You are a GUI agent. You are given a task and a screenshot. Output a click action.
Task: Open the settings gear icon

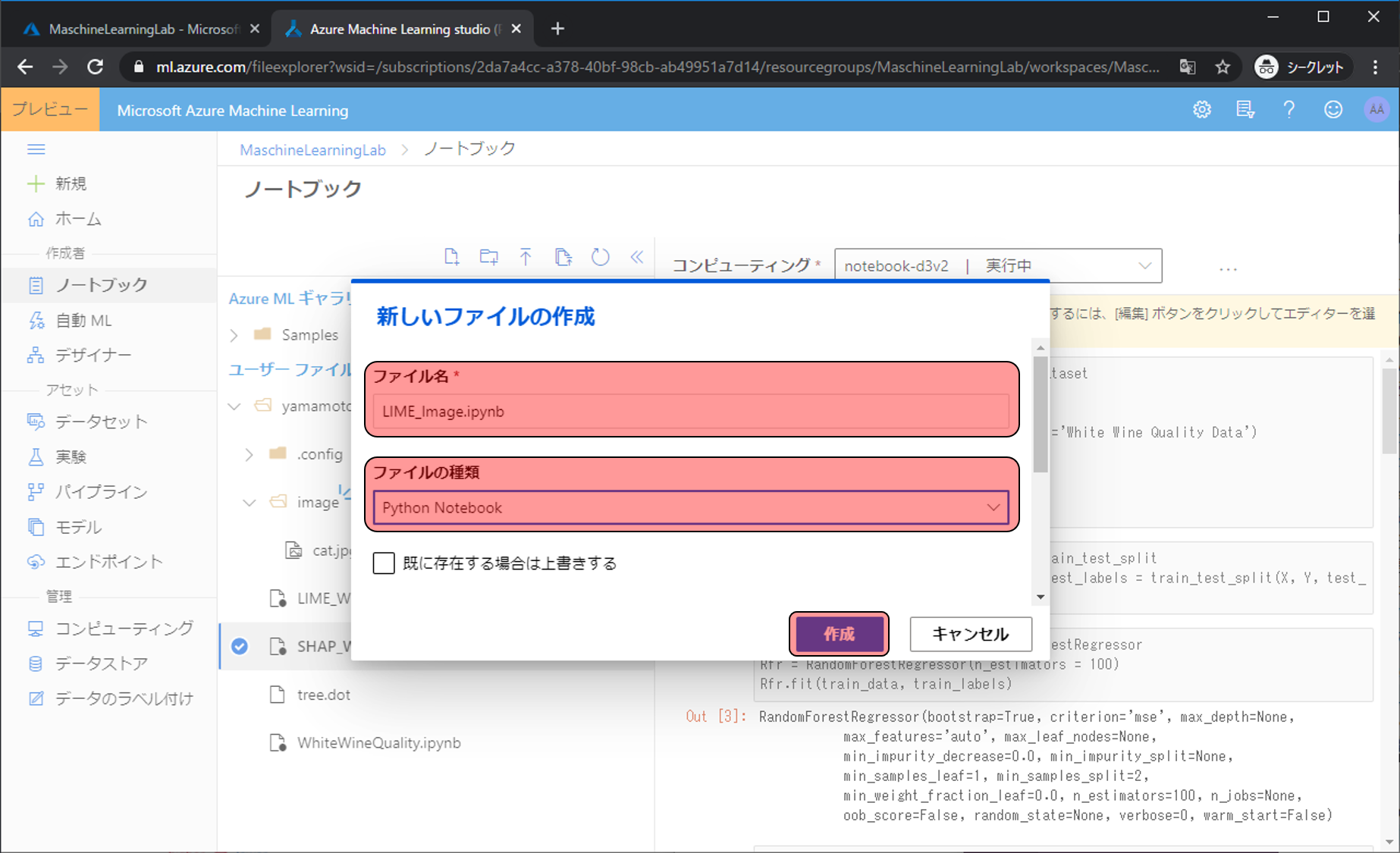pos(1202,110)
